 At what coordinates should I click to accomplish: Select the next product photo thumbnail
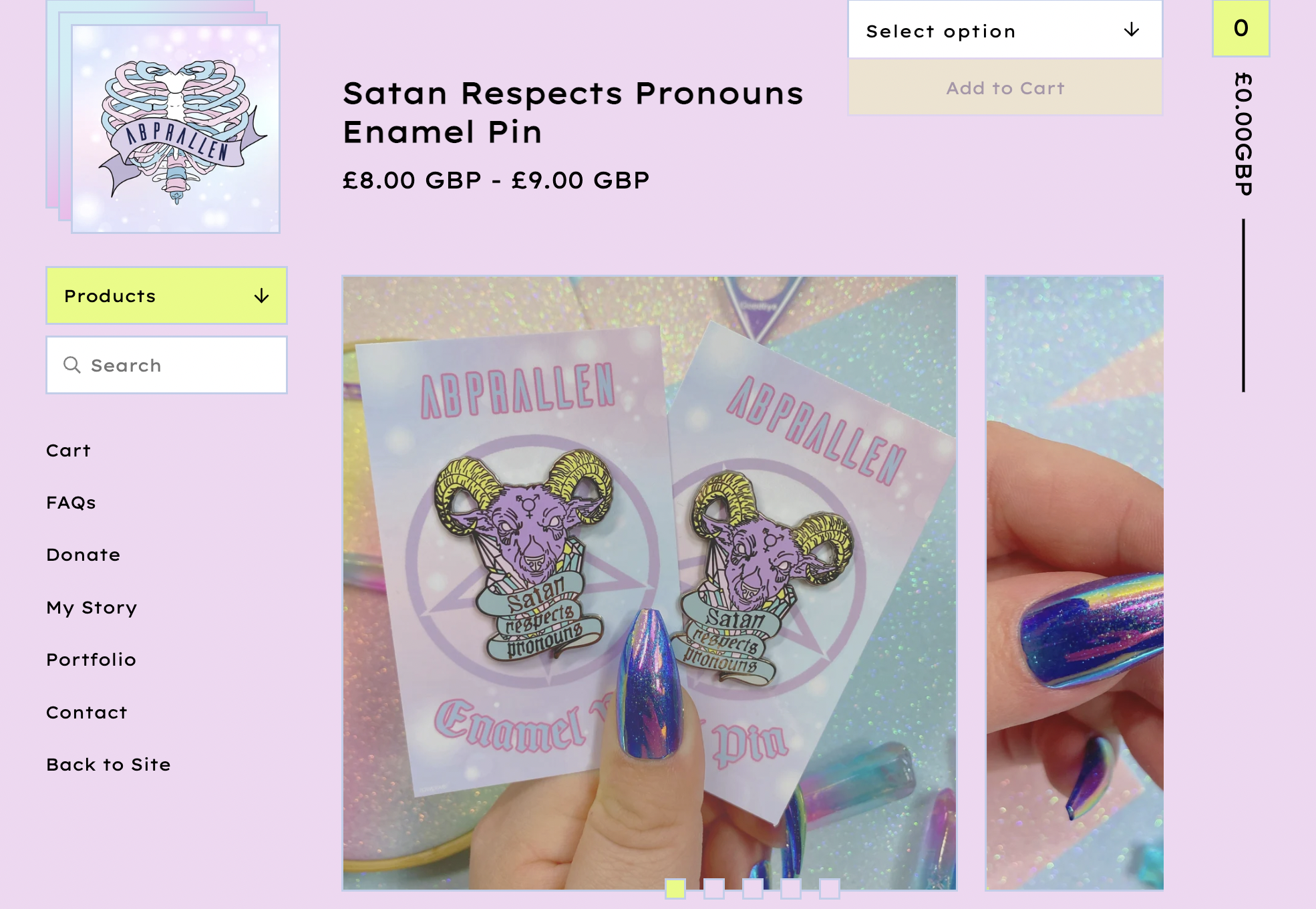[x=1074, y=583]
